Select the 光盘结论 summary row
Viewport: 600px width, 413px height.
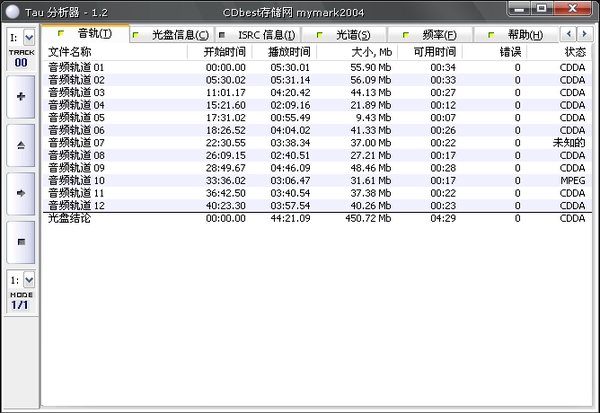pyautogui.click(x=317, y=219)
